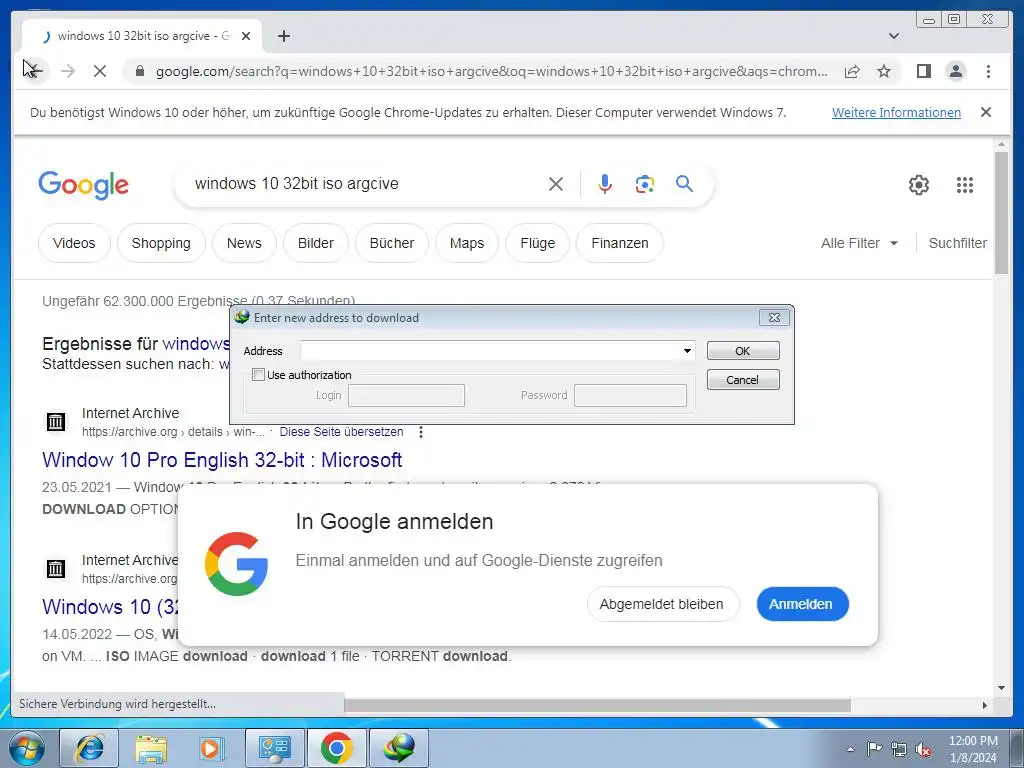Screen dimensions: 1024x768
Task: Close the Enter new address dialog
Action: (x=774, y=317)
